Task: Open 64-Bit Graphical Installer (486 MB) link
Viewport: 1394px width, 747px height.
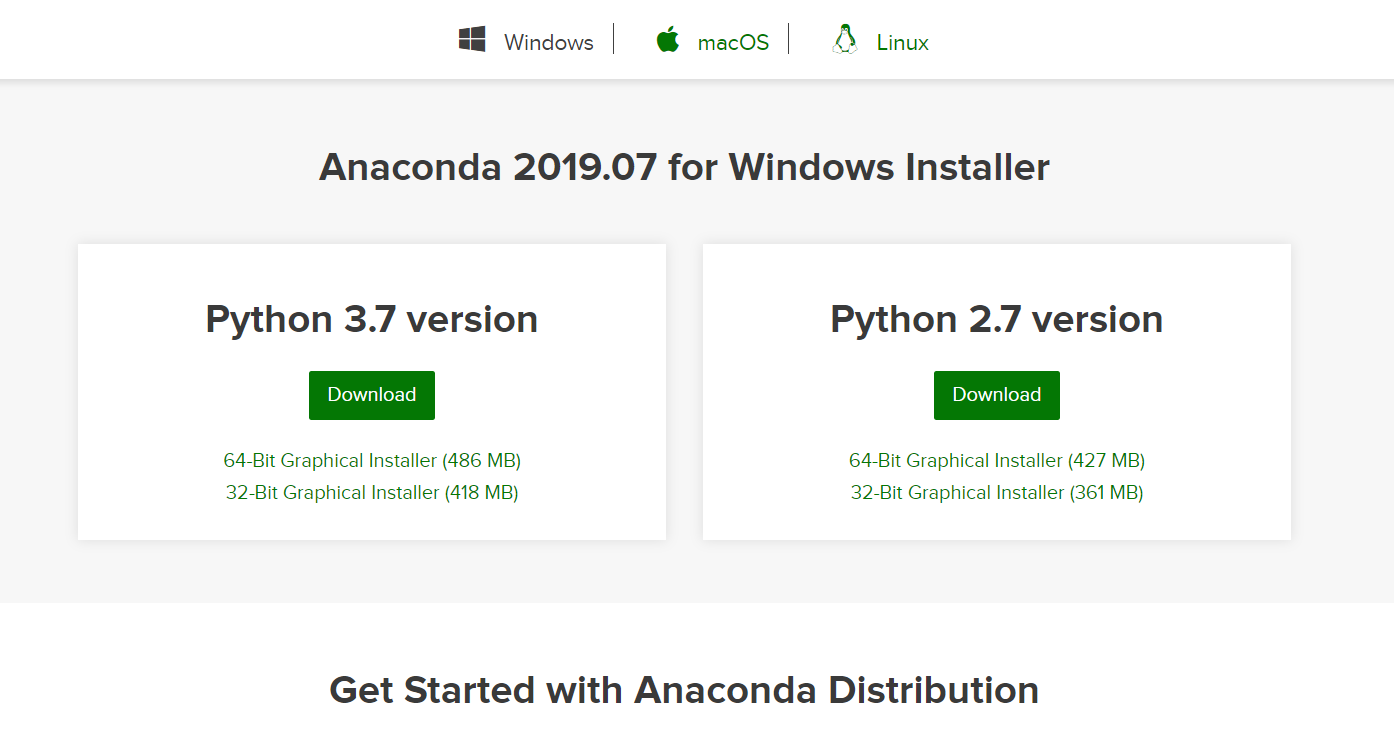Action: (x=372, y=461)
